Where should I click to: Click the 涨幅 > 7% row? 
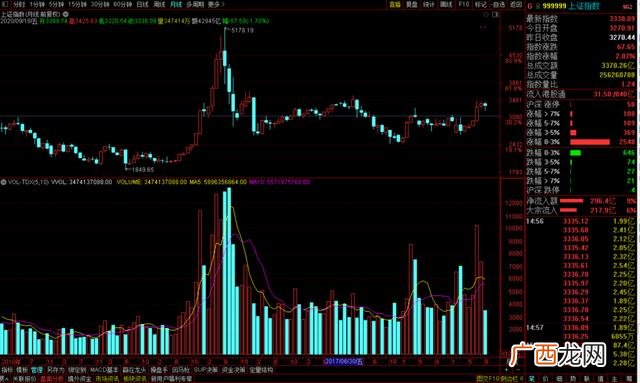[x=580, y=114]
